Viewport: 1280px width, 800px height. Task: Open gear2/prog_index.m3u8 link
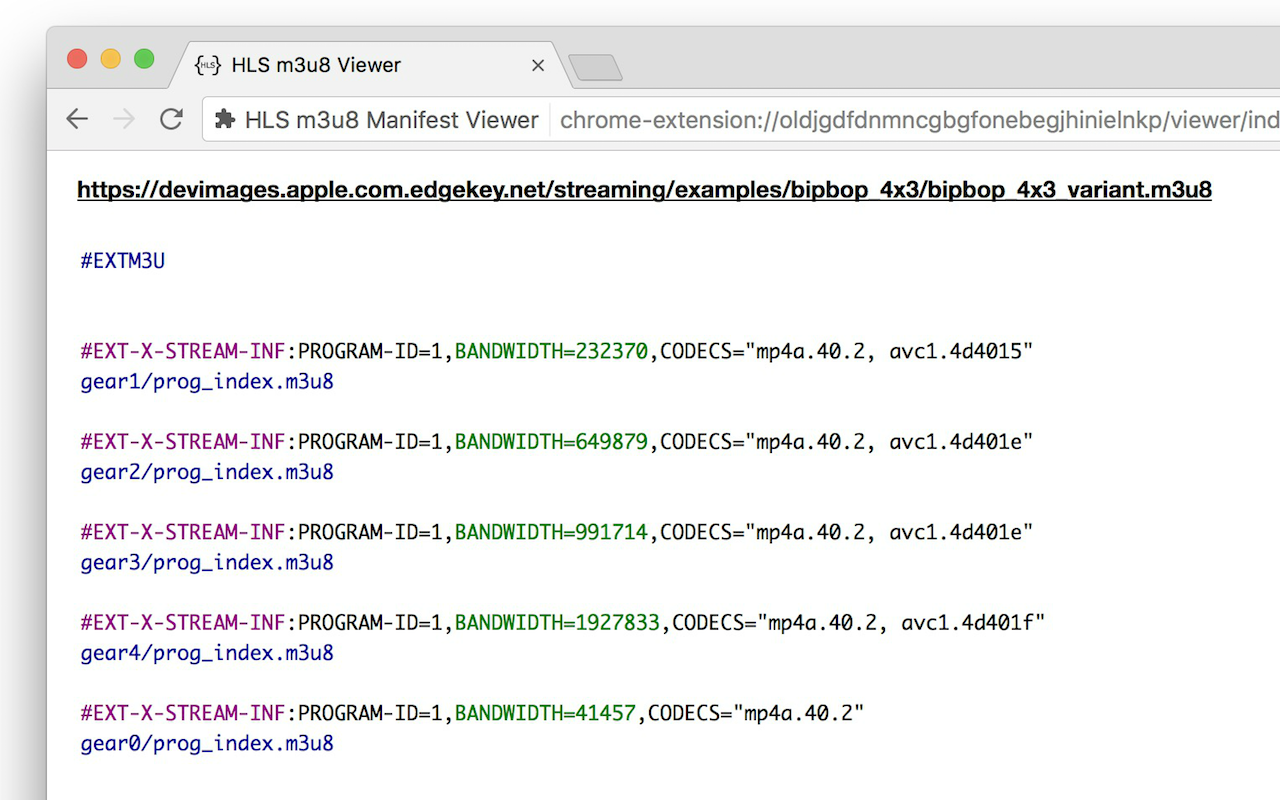pos(207,472)
